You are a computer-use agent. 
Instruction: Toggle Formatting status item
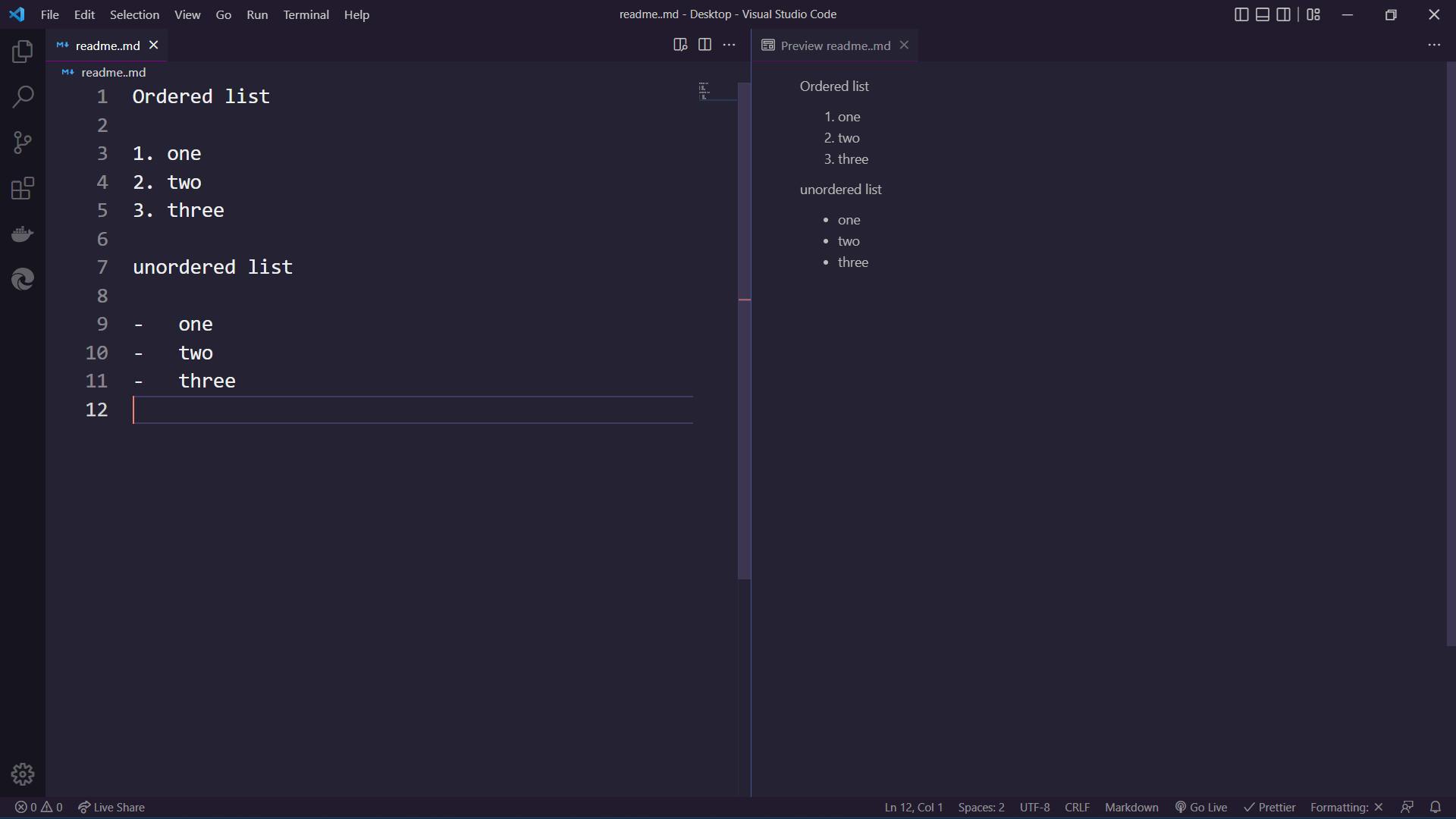(1347, 807)
